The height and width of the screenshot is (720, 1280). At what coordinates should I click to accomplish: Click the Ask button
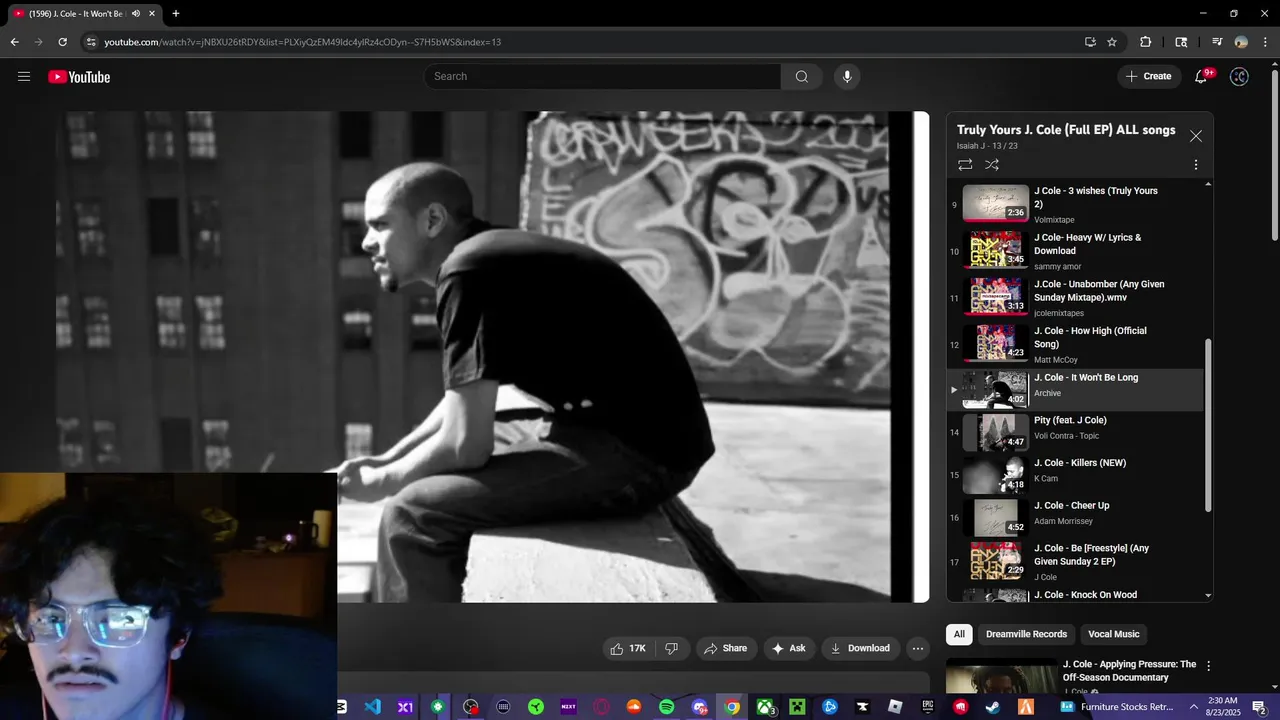click(788, 648)
